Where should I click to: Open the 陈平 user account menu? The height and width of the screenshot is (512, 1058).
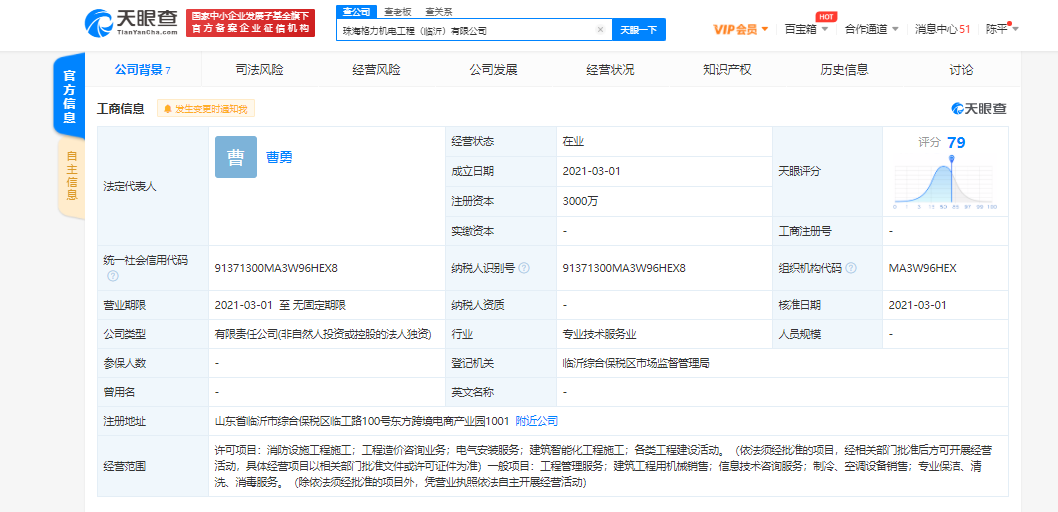point(1002,29)
